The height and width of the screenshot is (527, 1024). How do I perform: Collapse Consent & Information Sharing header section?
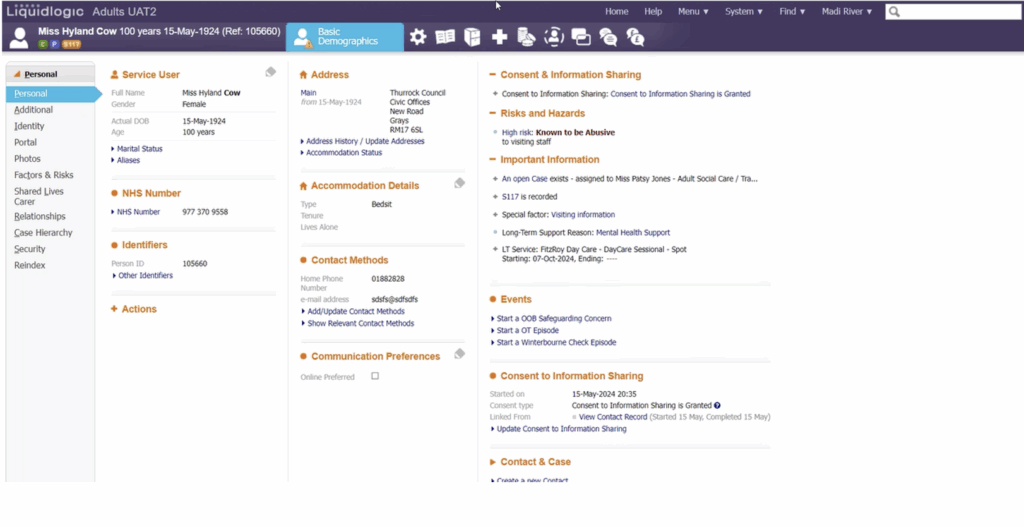566,74
